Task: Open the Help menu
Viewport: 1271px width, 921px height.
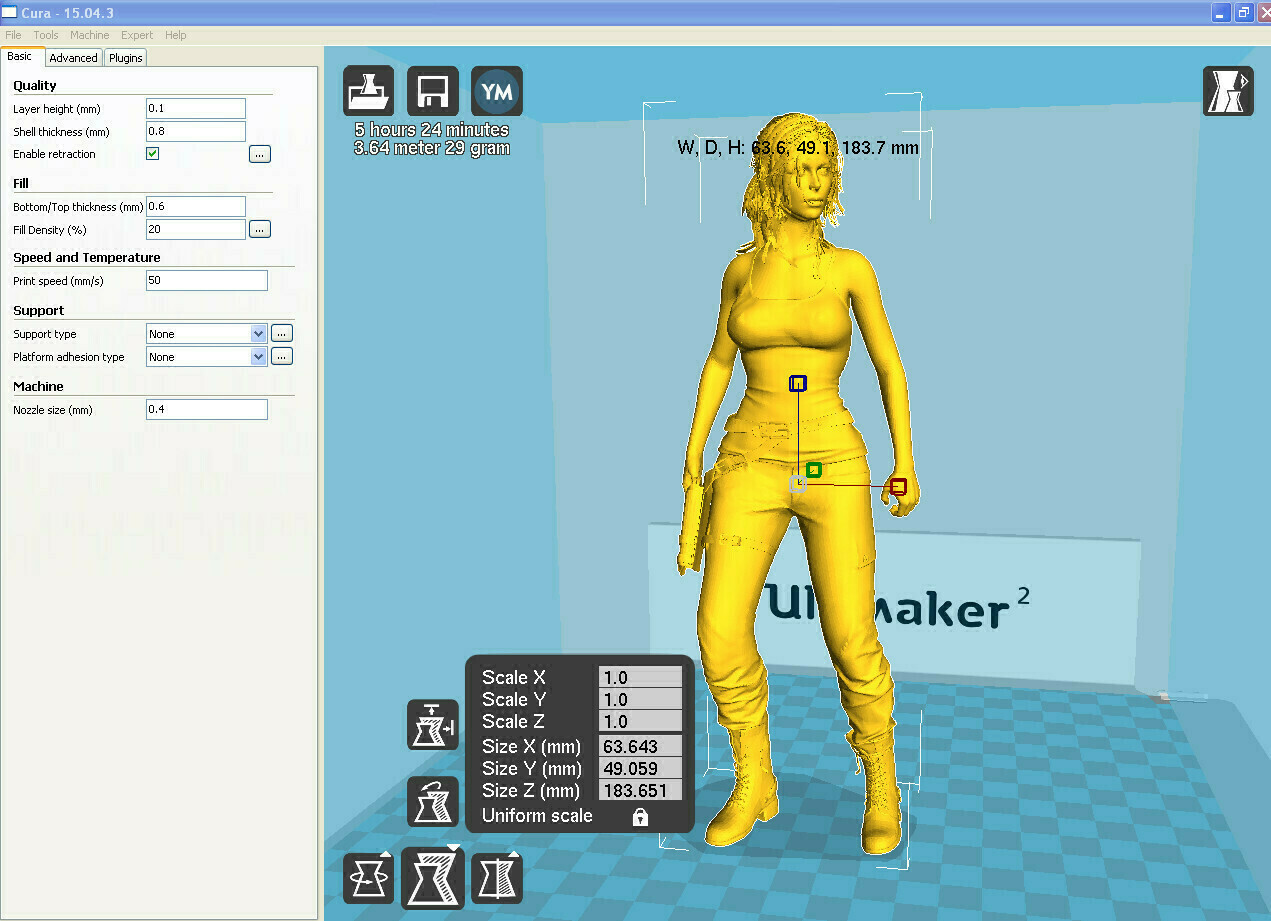Action: click(176, 35)
